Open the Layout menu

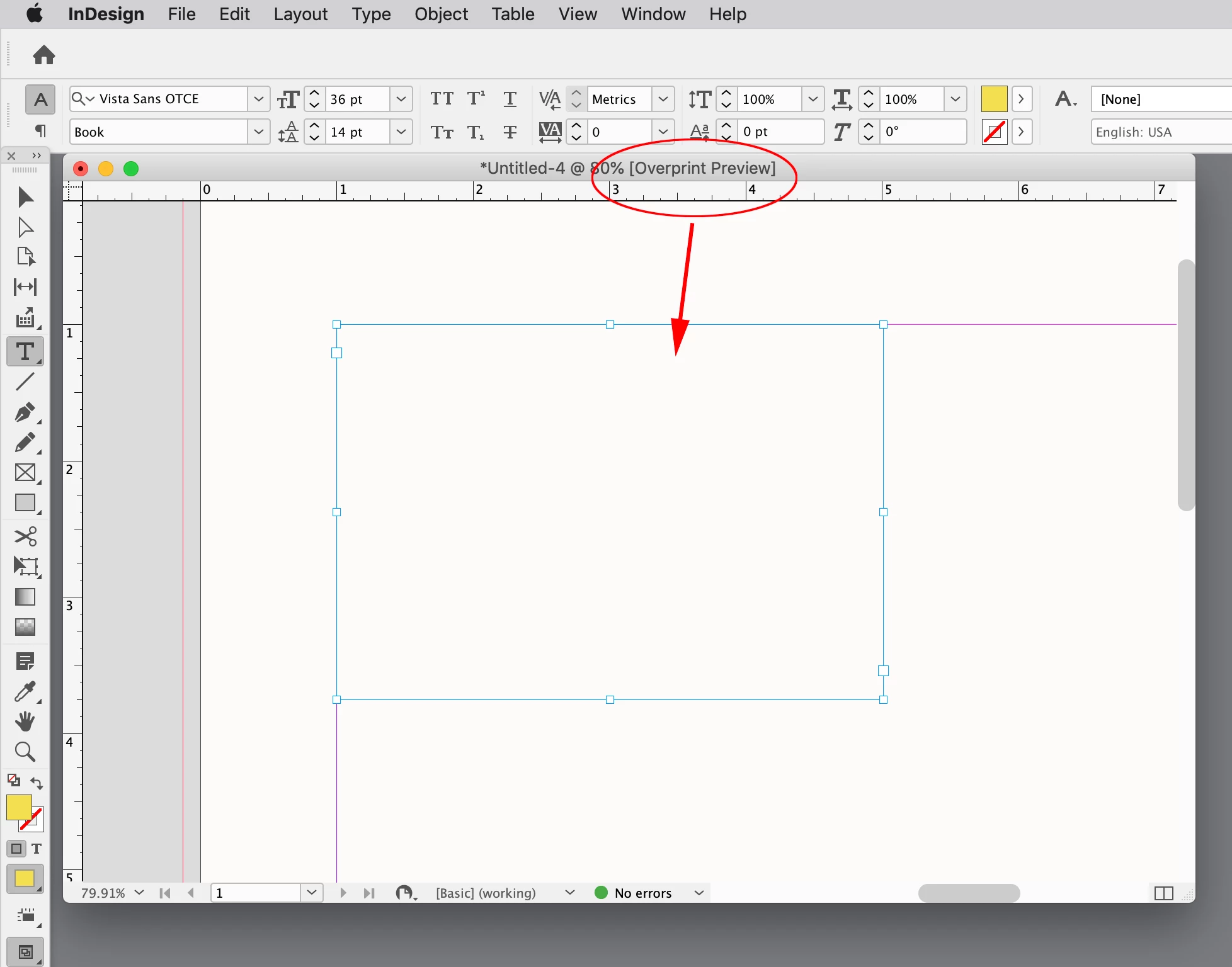[300, 14]
